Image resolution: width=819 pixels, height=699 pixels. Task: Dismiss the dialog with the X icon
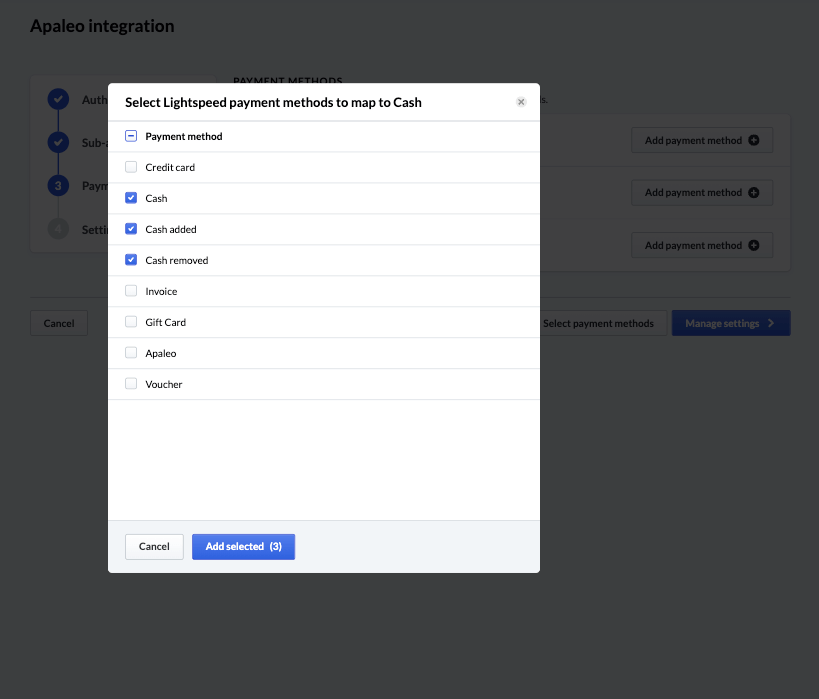point(521,101)
